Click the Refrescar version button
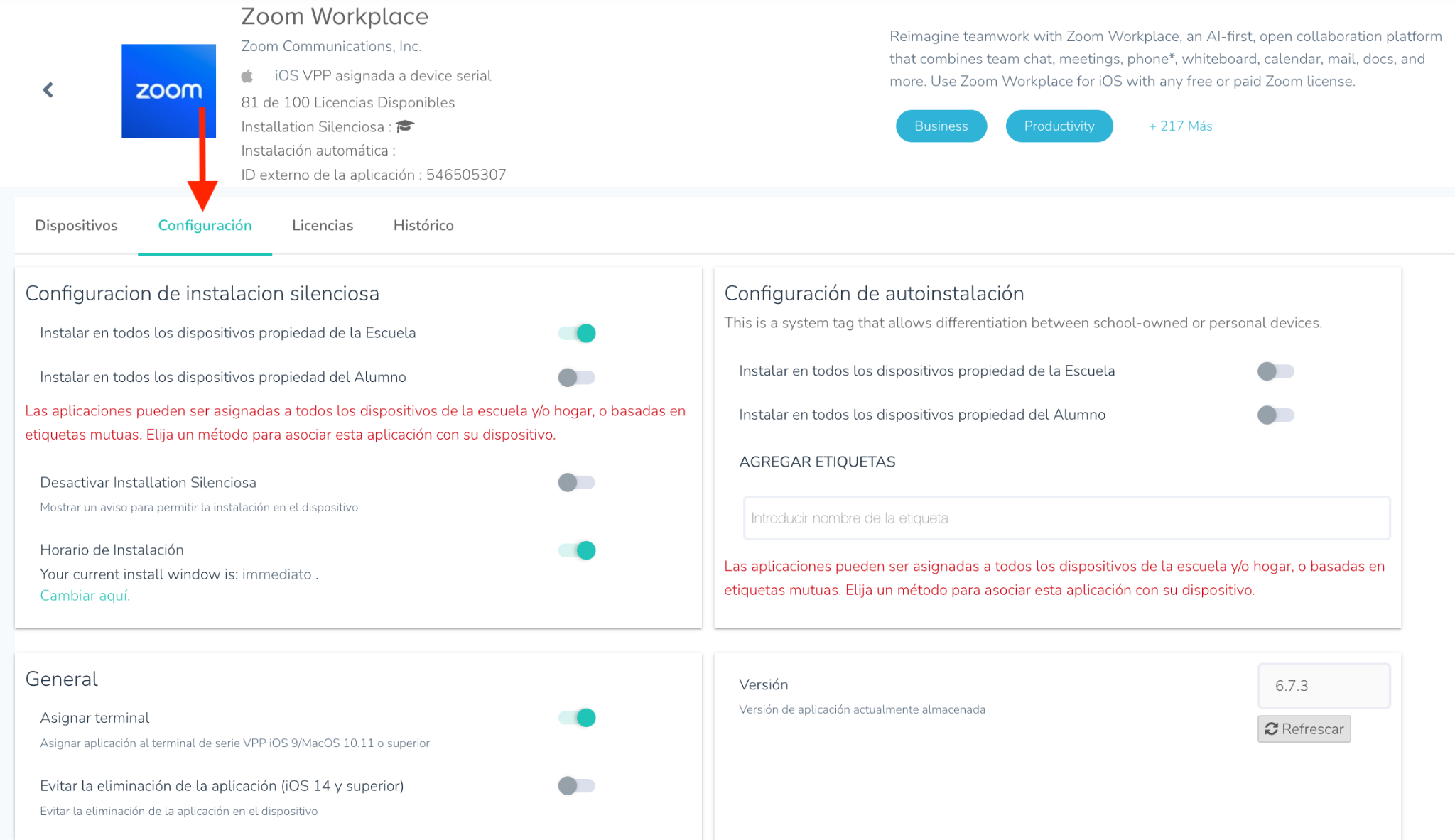This screenshot has height=840, width=1455. pos(1304,729)
